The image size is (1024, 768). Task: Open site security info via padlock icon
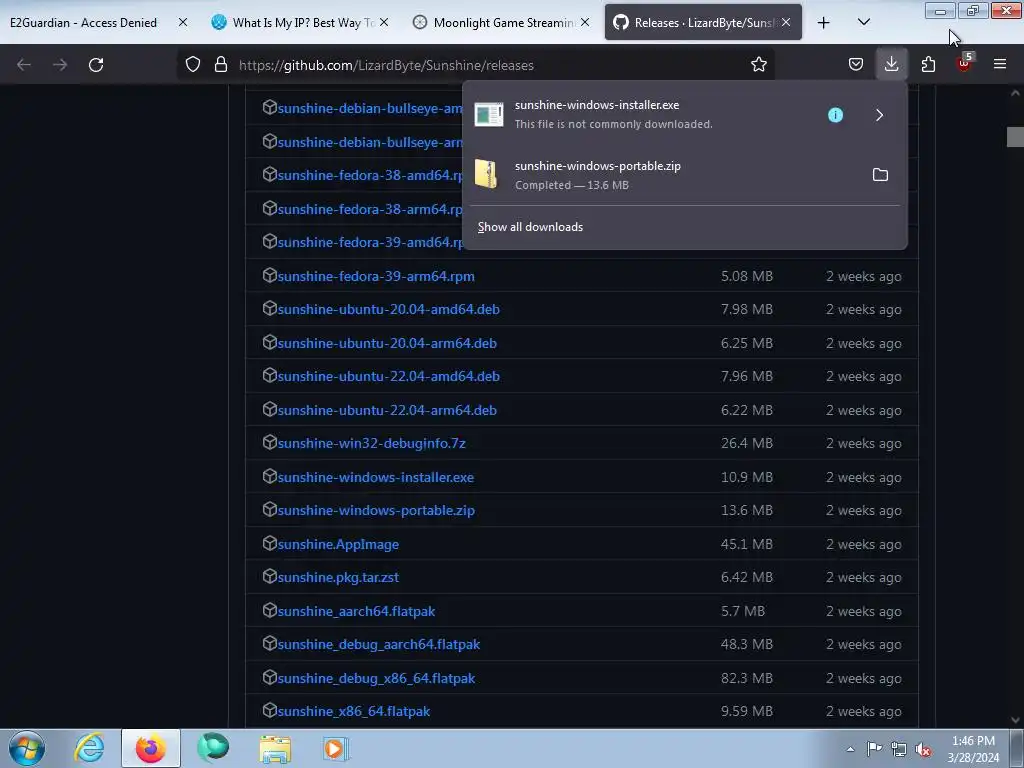[221, 64]
